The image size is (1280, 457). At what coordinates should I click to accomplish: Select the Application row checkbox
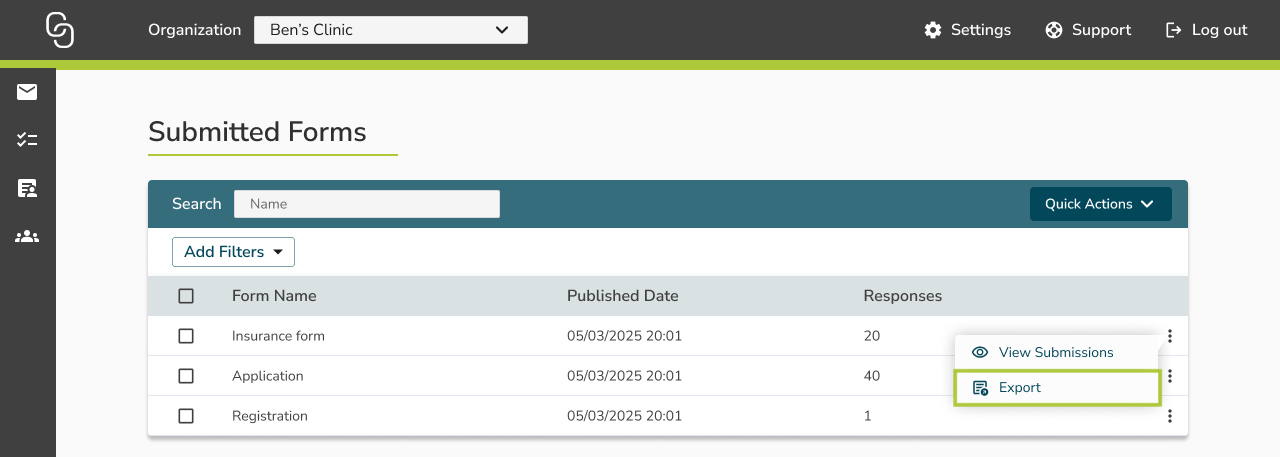pos(186,376)
